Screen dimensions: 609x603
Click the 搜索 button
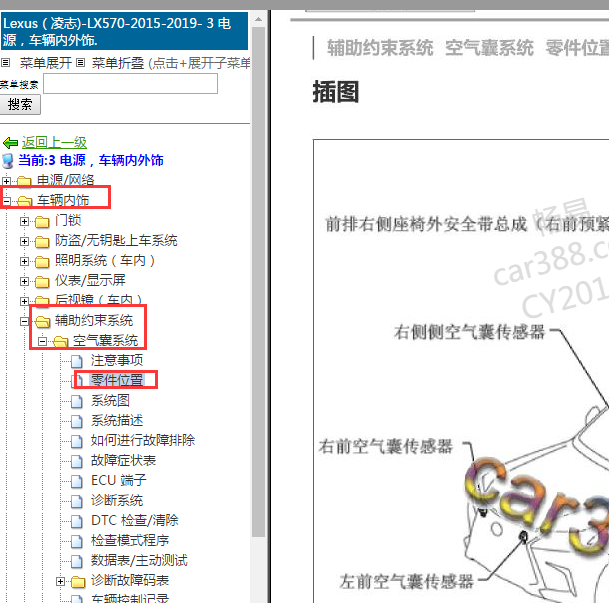pos(20,105)
